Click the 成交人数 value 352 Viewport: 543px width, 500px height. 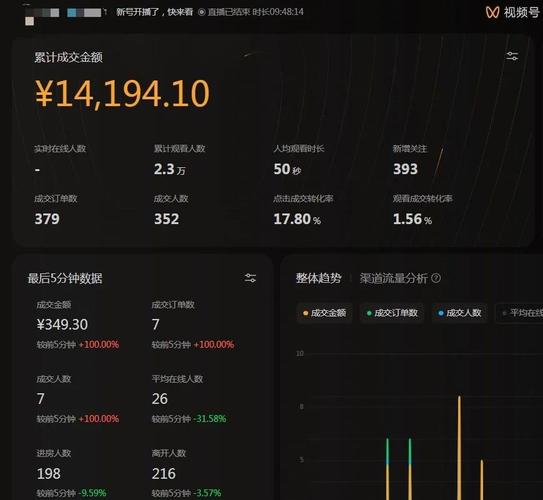coord(167,219)
